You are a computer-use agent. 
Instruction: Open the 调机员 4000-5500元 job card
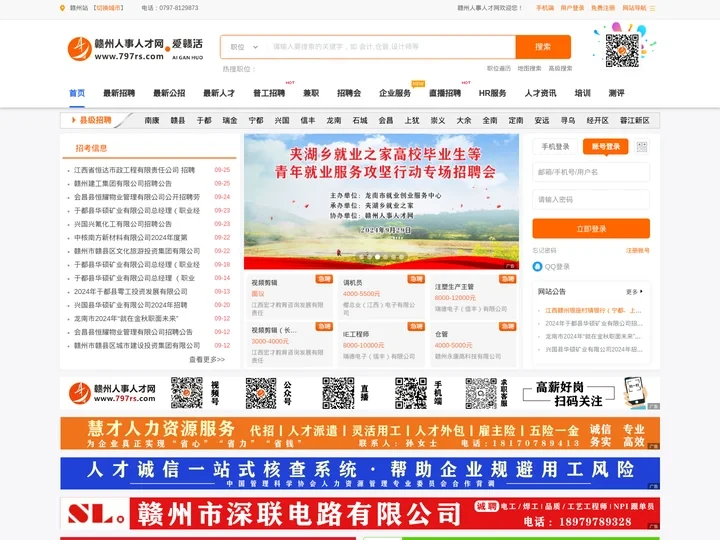point(382,296)
